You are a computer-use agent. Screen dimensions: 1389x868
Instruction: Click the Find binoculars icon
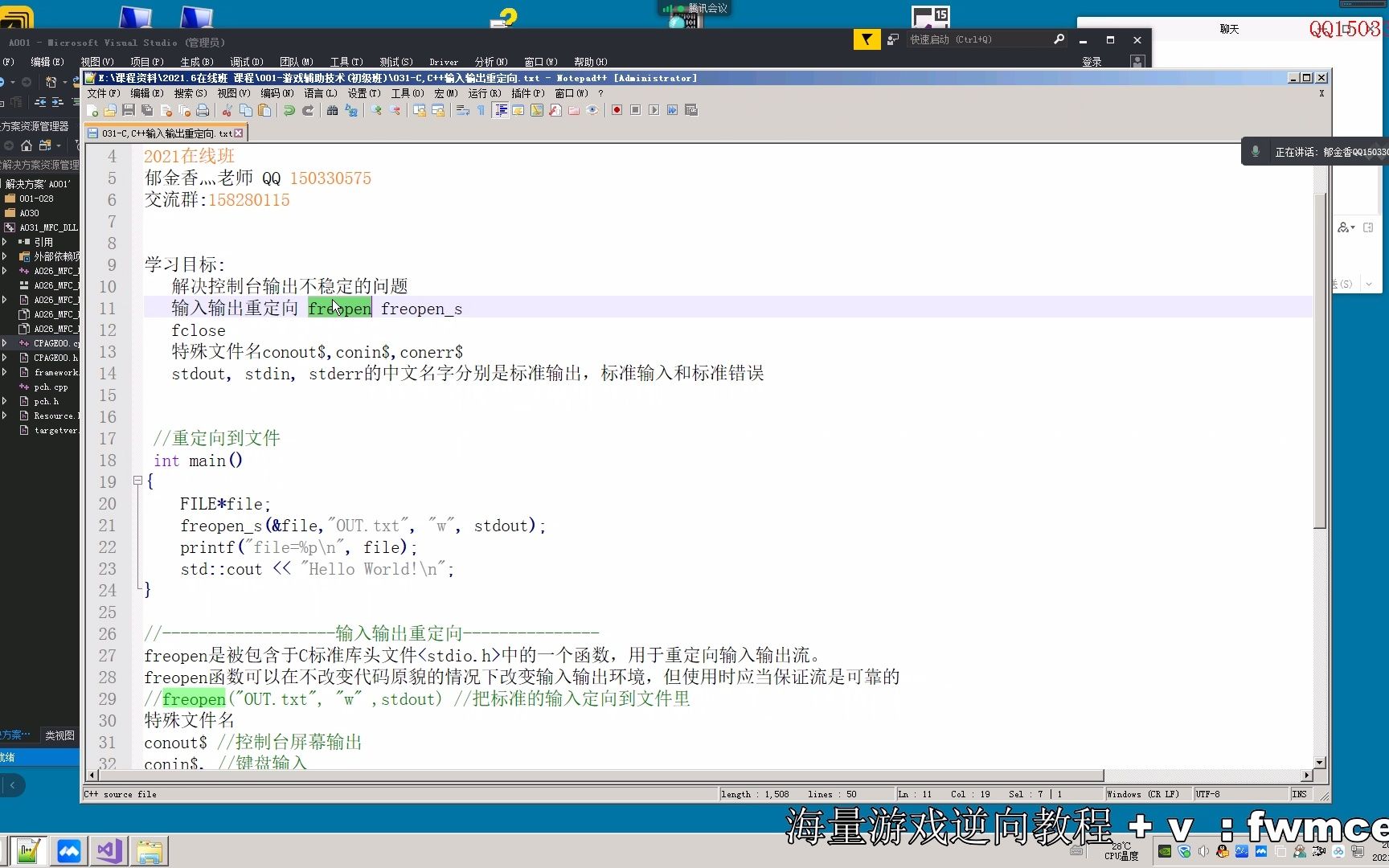332,110
